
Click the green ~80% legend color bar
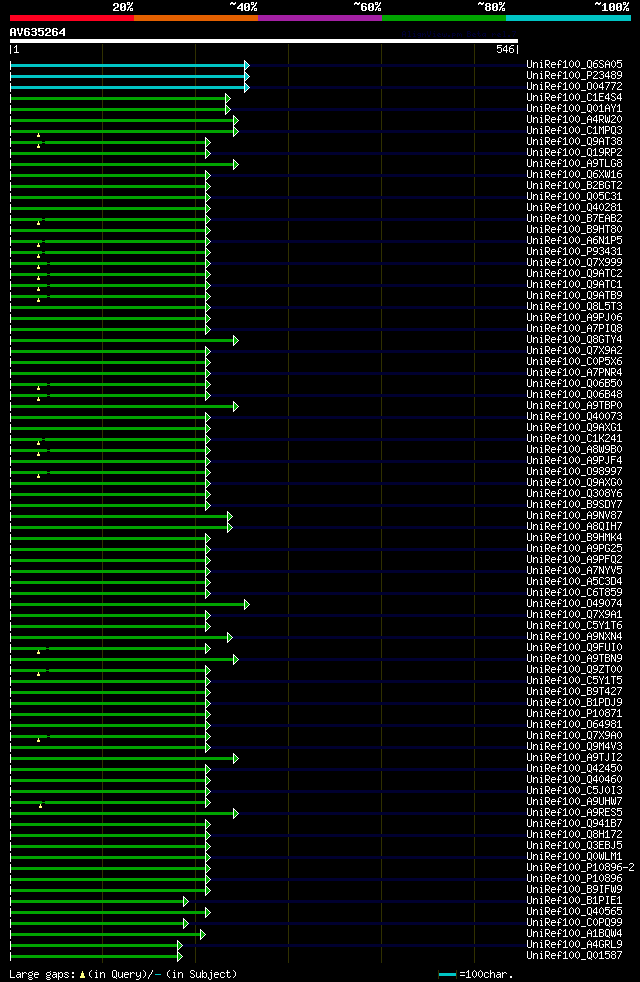click(x=444, y=18)
